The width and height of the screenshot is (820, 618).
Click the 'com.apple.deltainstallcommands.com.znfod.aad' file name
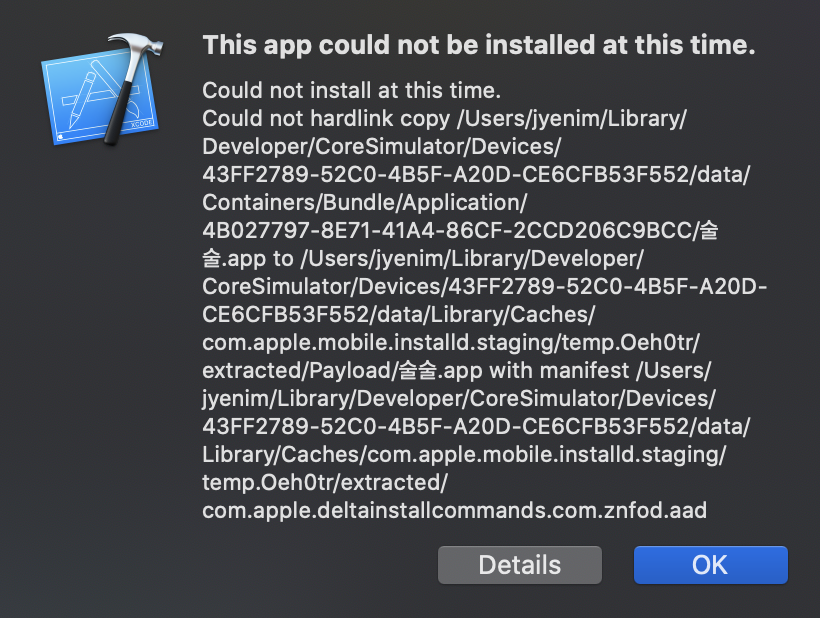pyautogui.click(x=454, y=510)
